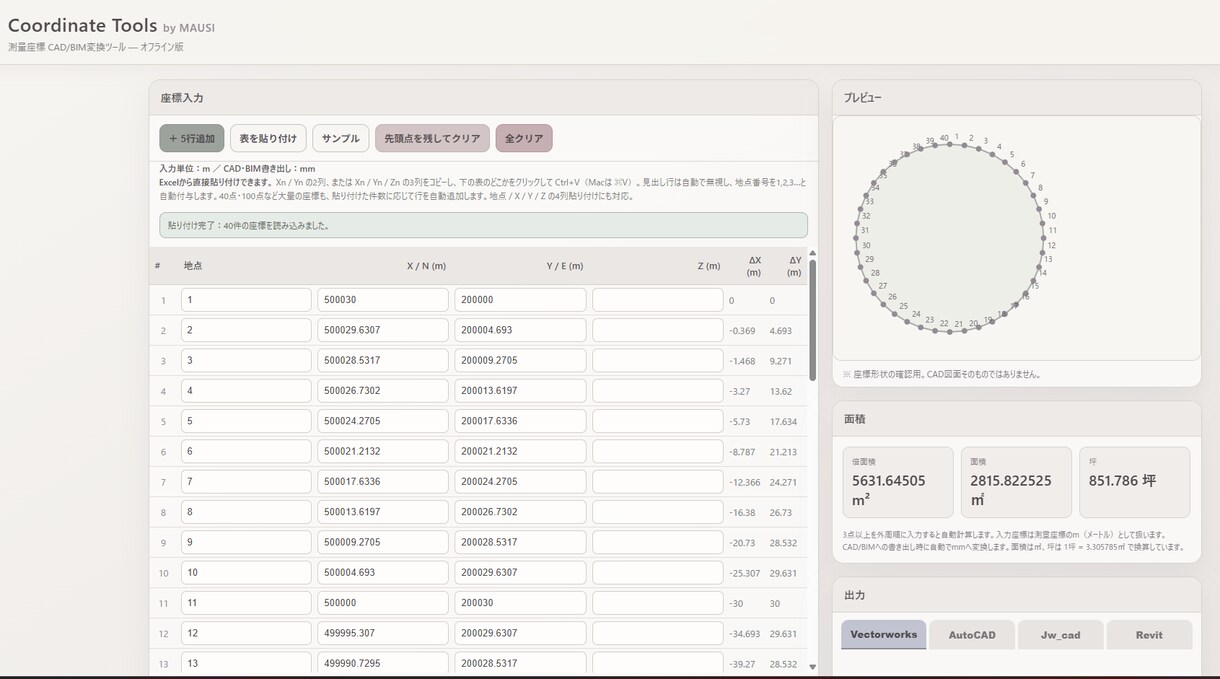Edit Y/E field containing 200013.6197
Screen dimensions: 1220x679
coord(520,391)
